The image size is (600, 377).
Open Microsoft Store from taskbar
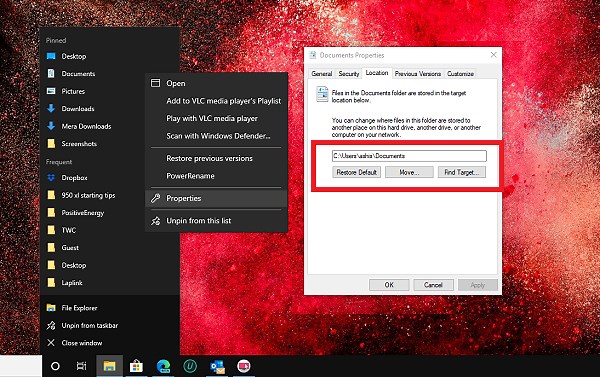136,366
